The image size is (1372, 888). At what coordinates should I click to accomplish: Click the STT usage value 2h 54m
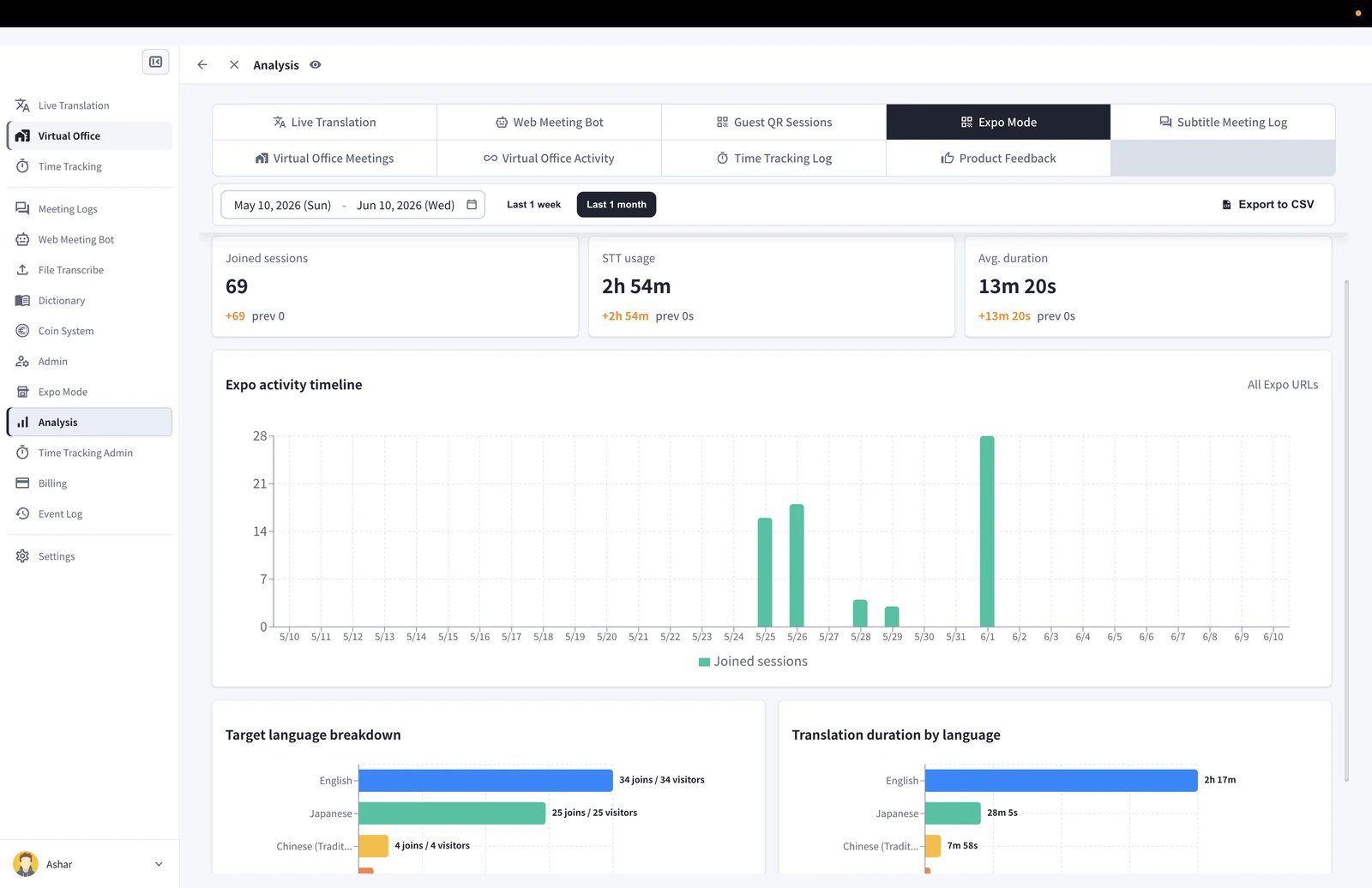coord(636,286)
